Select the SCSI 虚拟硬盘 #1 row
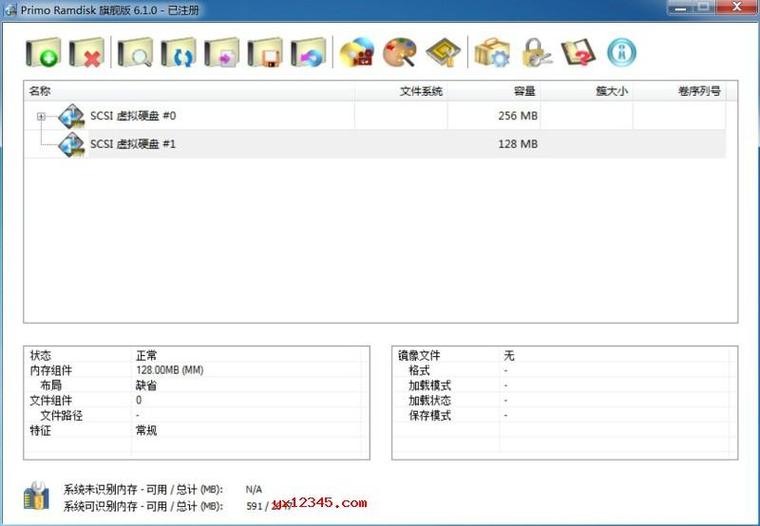 (x=375, y=144)
